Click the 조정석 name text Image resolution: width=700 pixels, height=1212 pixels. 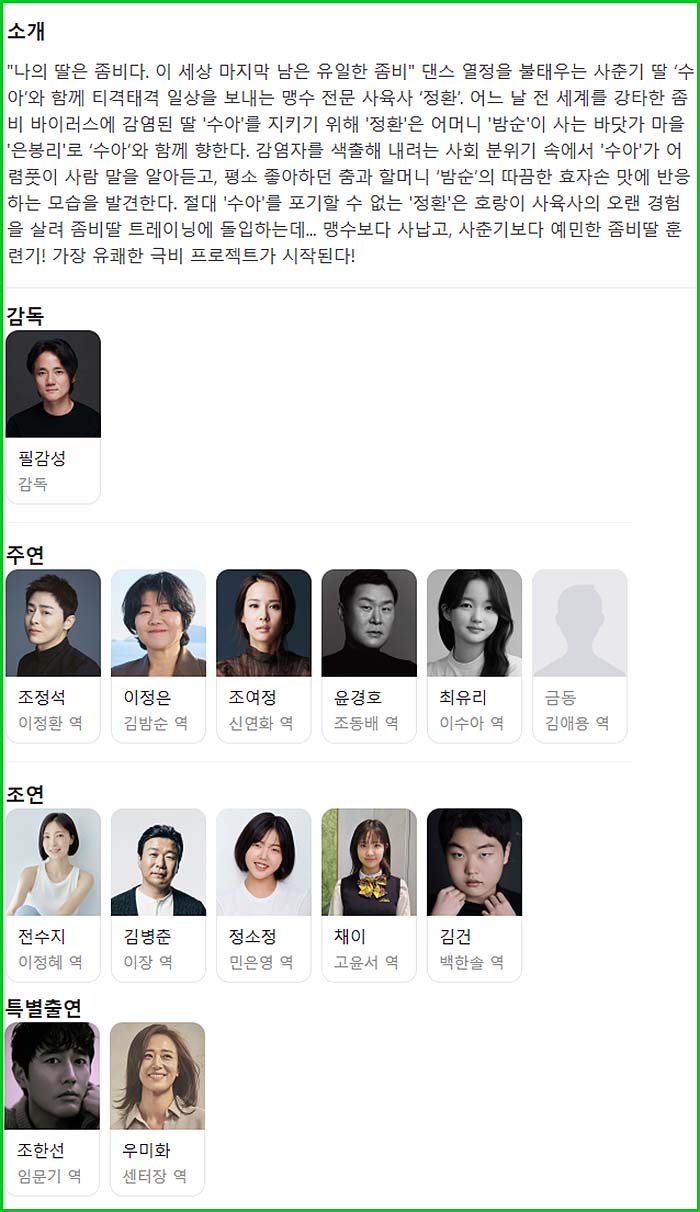(x=43, y=698)
